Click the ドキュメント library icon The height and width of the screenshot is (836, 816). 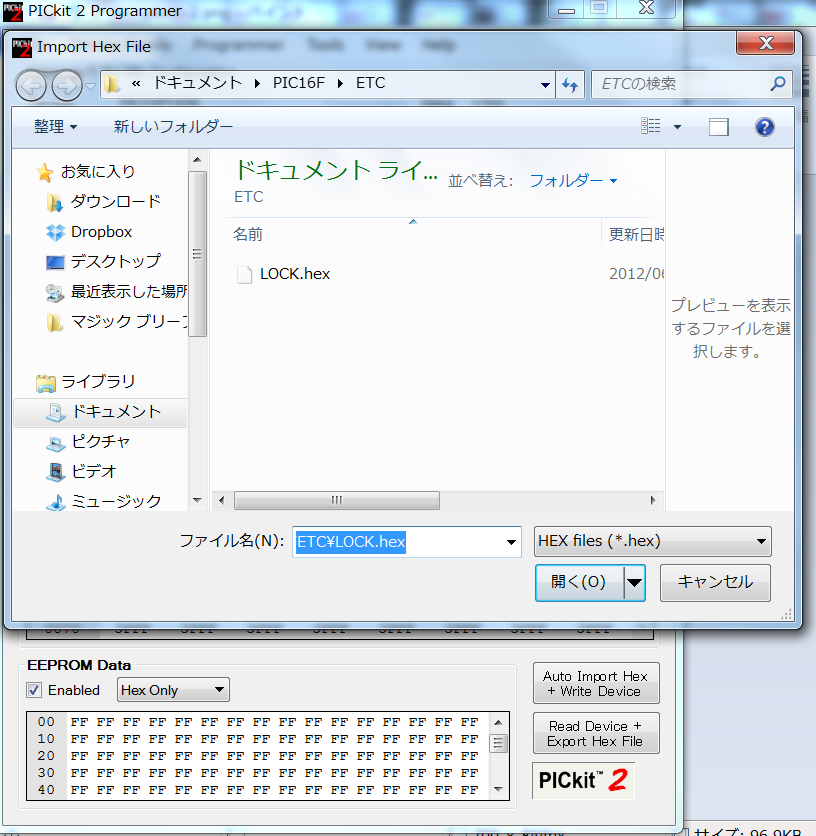(55, 412)
